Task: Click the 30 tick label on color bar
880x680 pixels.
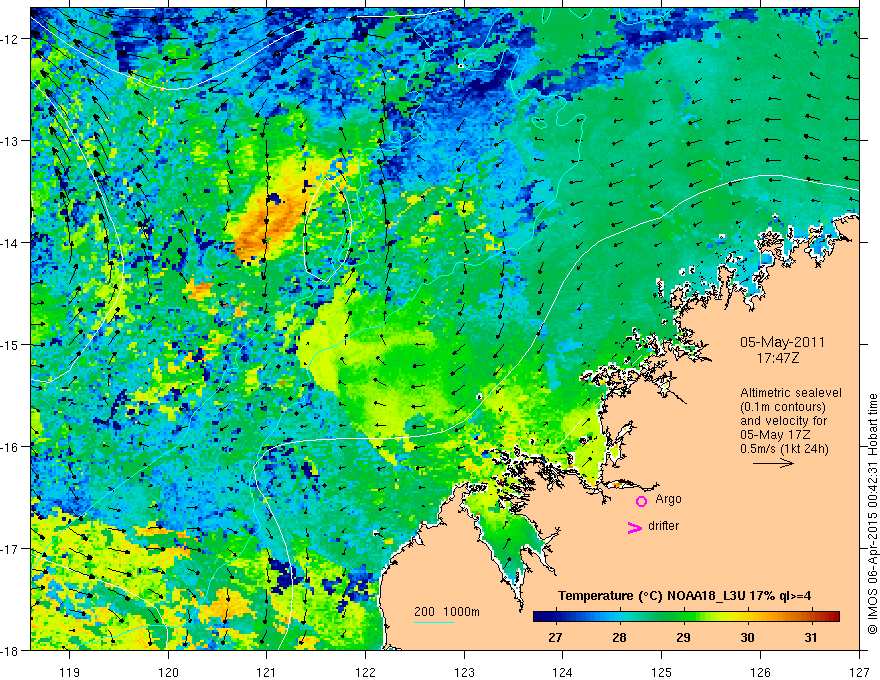Action: click(x=747, y=637)
